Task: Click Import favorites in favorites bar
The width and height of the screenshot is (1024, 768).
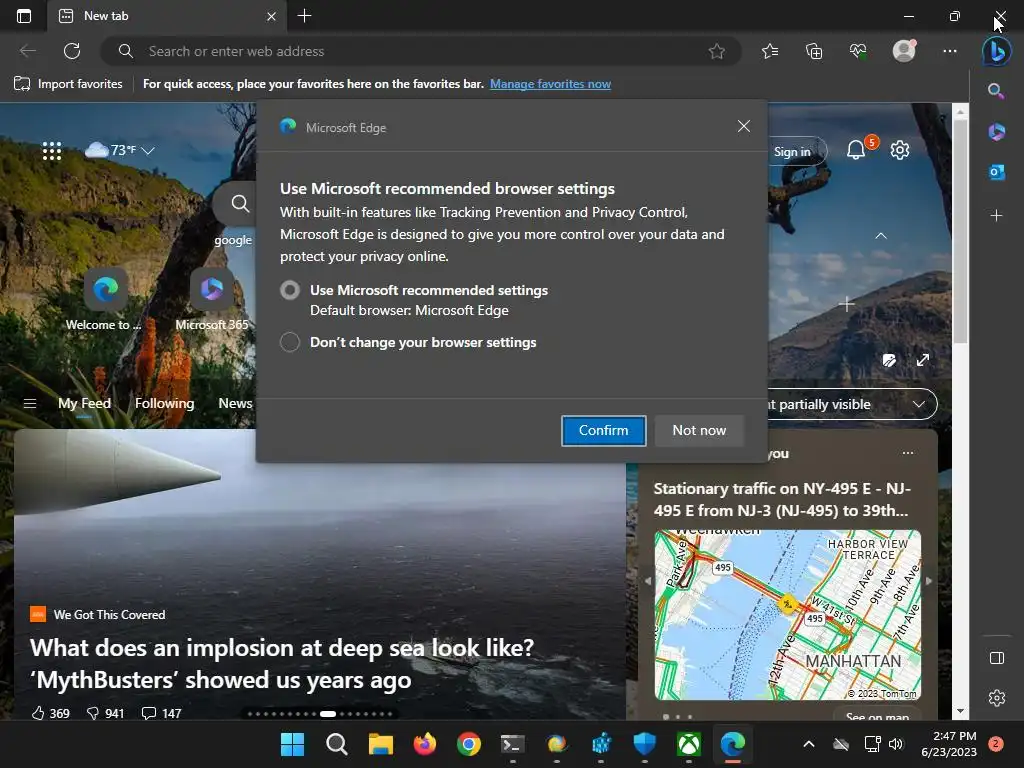Action: (69, 84)
